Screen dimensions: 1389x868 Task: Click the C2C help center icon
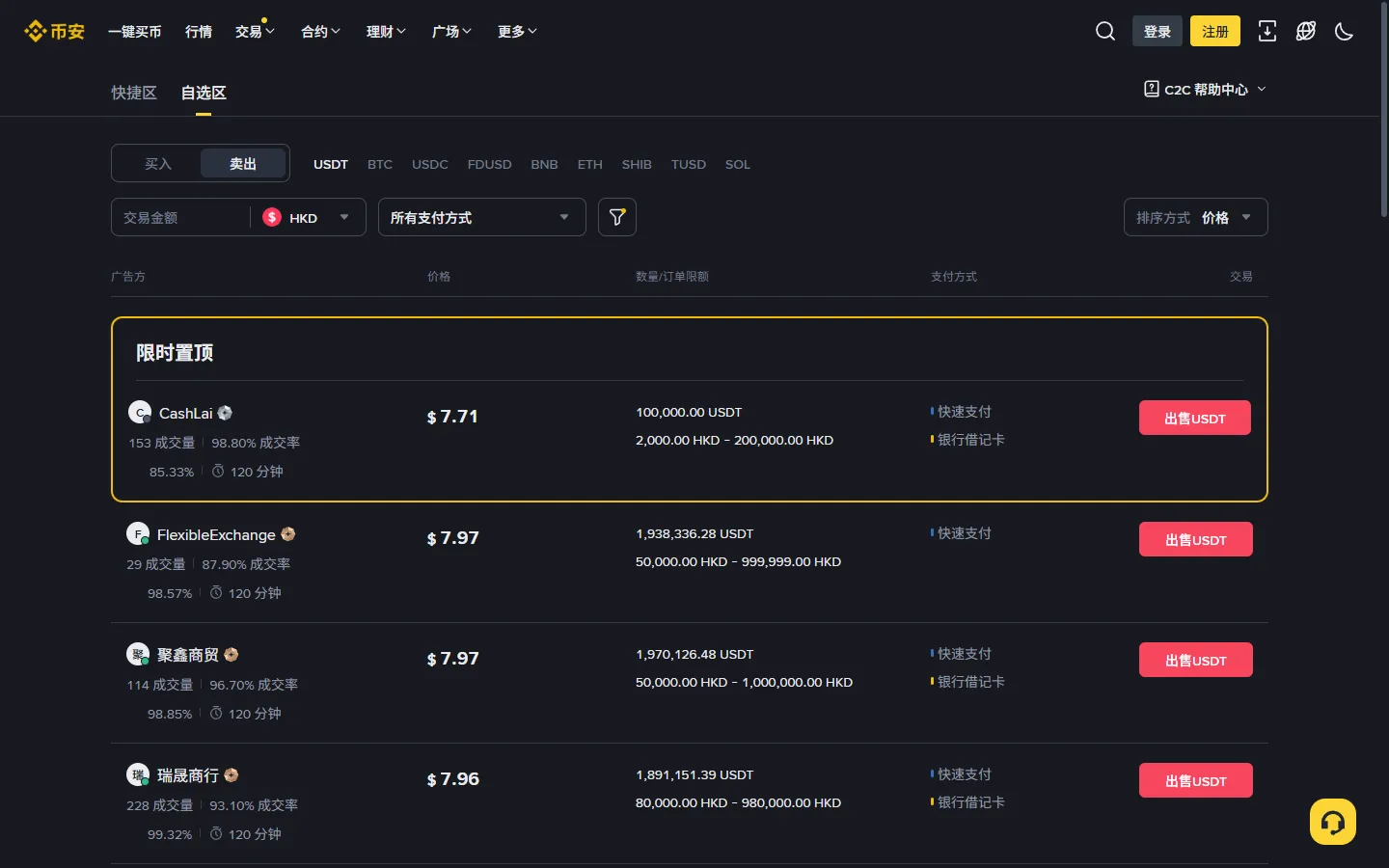pyautogui.click(x=1152, y=89)
